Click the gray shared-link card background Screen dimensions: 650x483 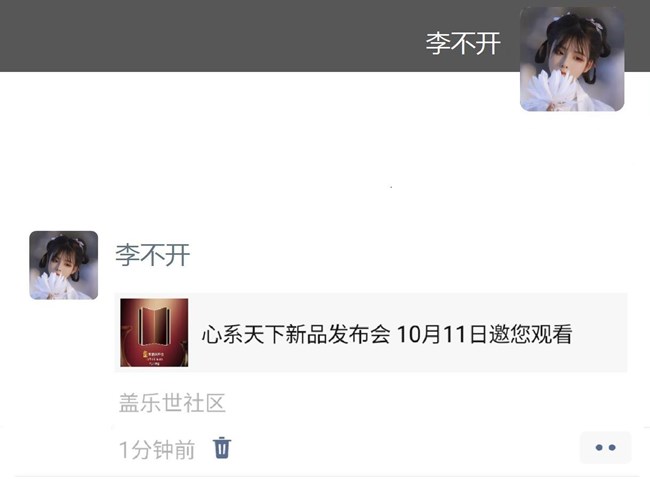[x=371, y=333]
